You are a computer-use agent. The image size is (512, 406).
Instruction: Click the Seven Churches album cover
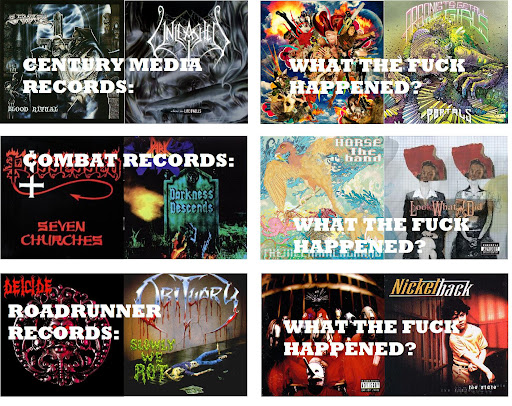pyautogui.click(x=62, y=197)
